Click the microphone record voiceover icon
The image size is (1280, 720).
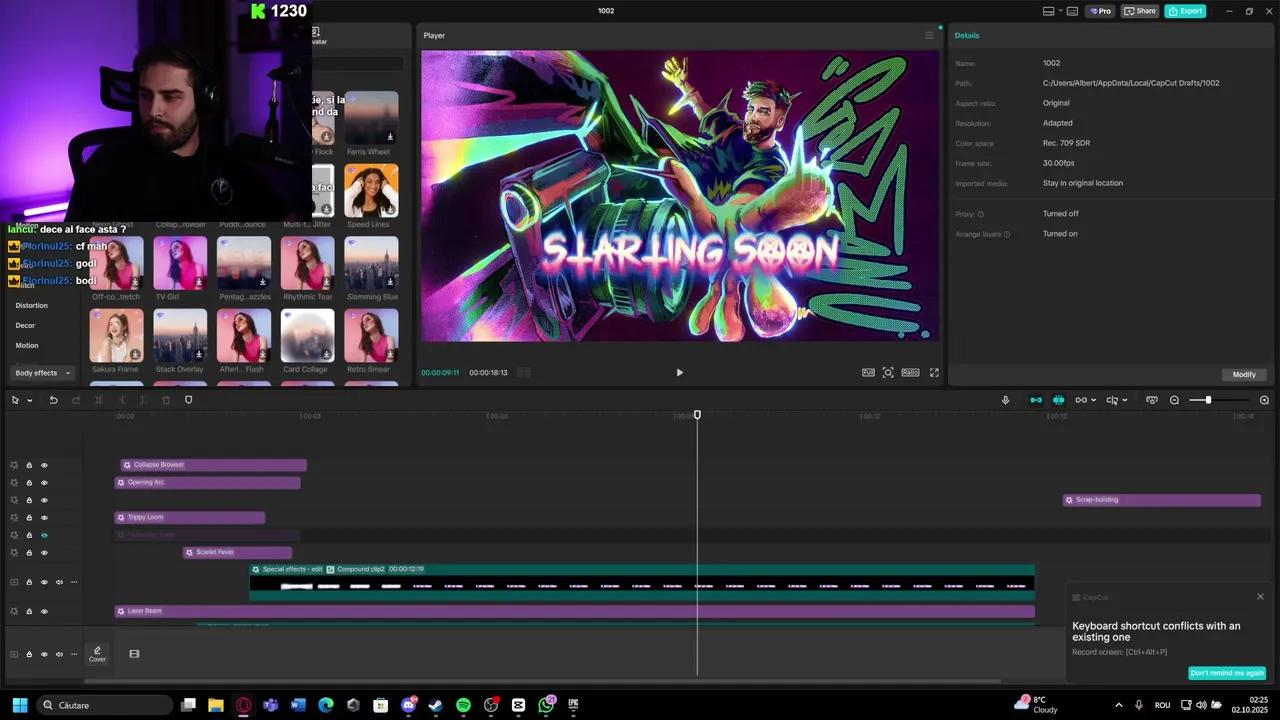1005,400
